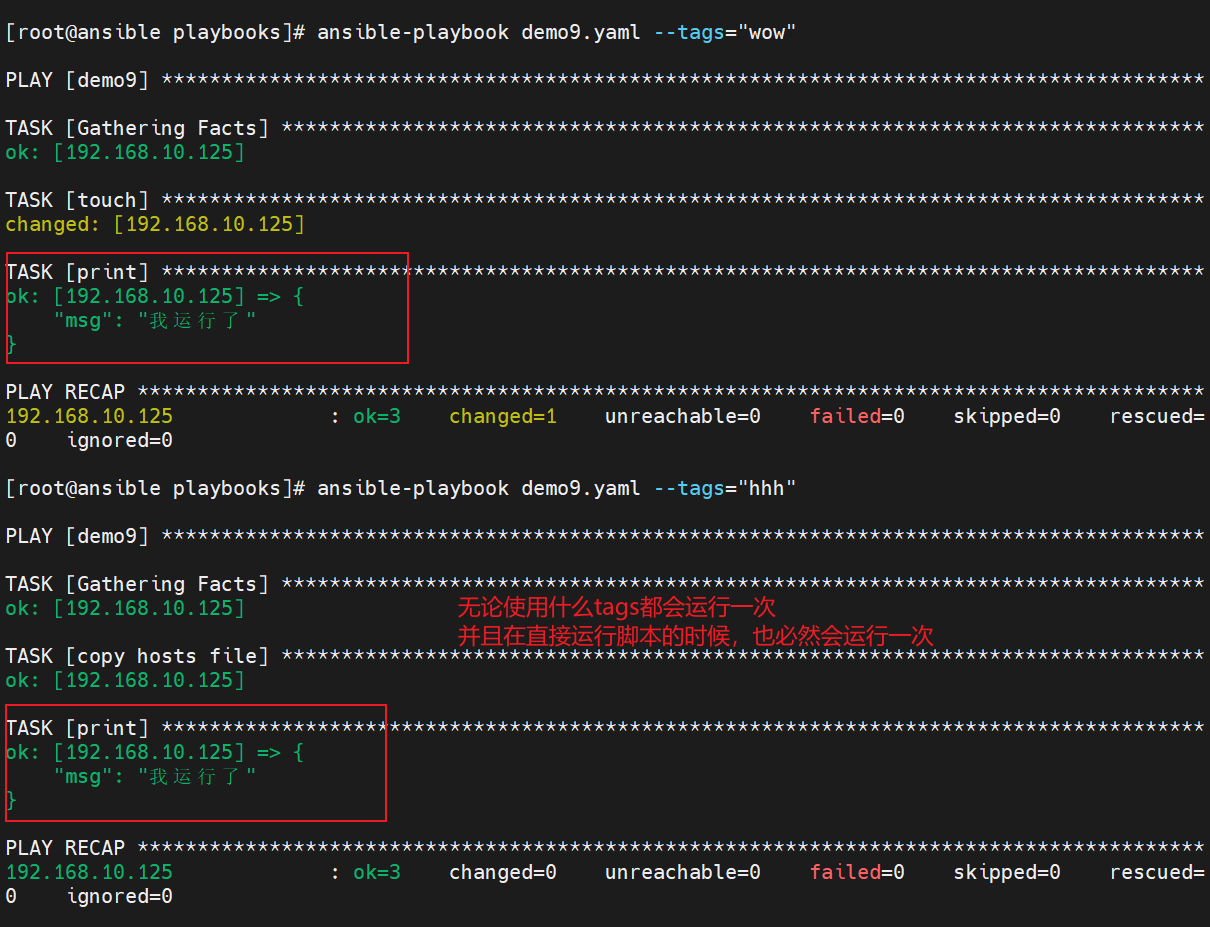Click demo9.yaml in the wow tags command
The image size is (1210, 927).
581,32
